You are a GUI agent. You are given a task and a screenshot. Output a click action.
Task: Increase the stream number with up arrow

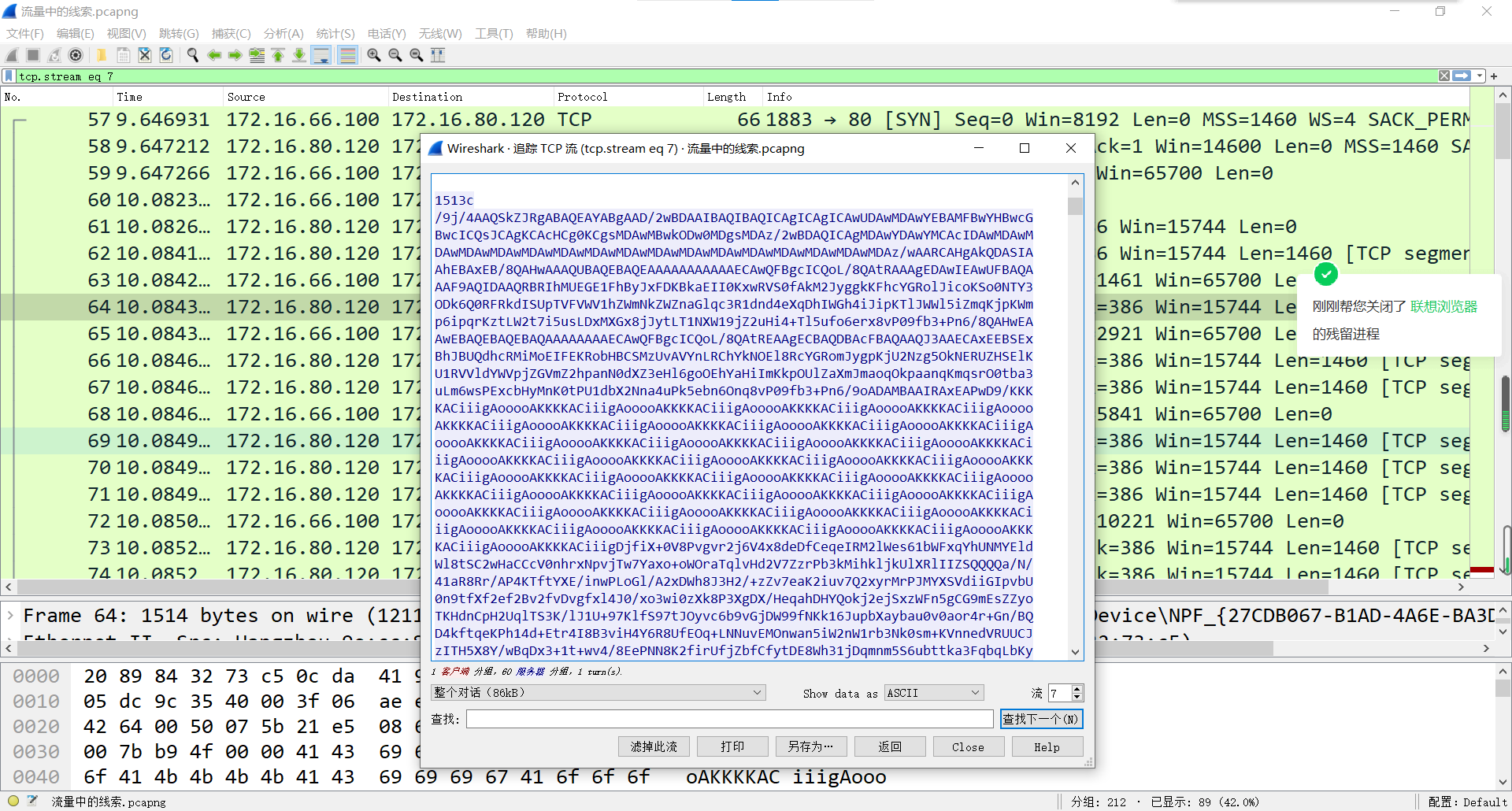[x=1077, y=689]
